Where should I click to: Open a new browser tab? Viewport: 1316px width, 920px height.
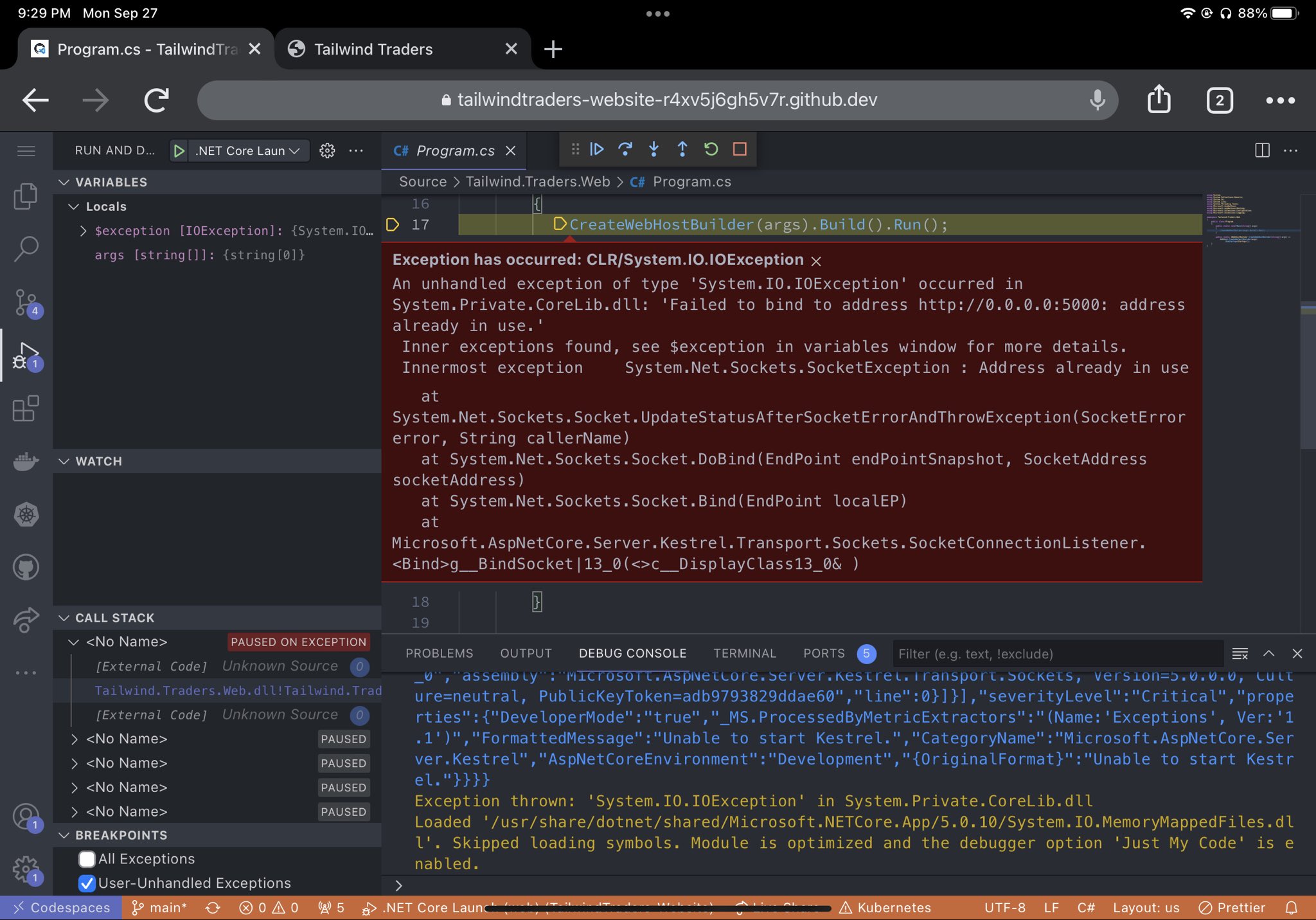coord(553,49)
